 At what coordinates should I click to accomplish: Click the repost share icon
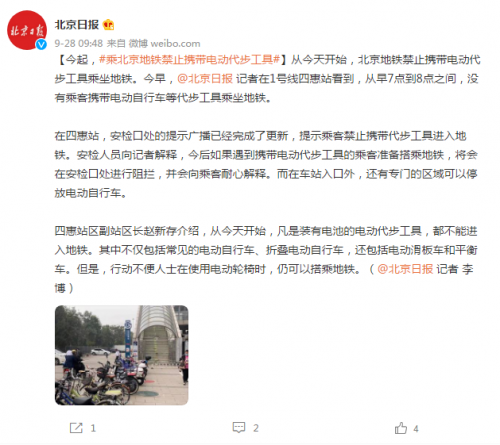(x=76, y=428)
